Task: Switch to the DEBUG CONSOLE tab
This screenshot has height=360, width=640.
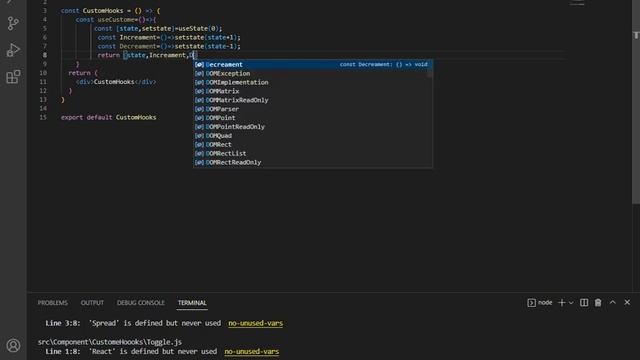Action: (x=141, y=303)
